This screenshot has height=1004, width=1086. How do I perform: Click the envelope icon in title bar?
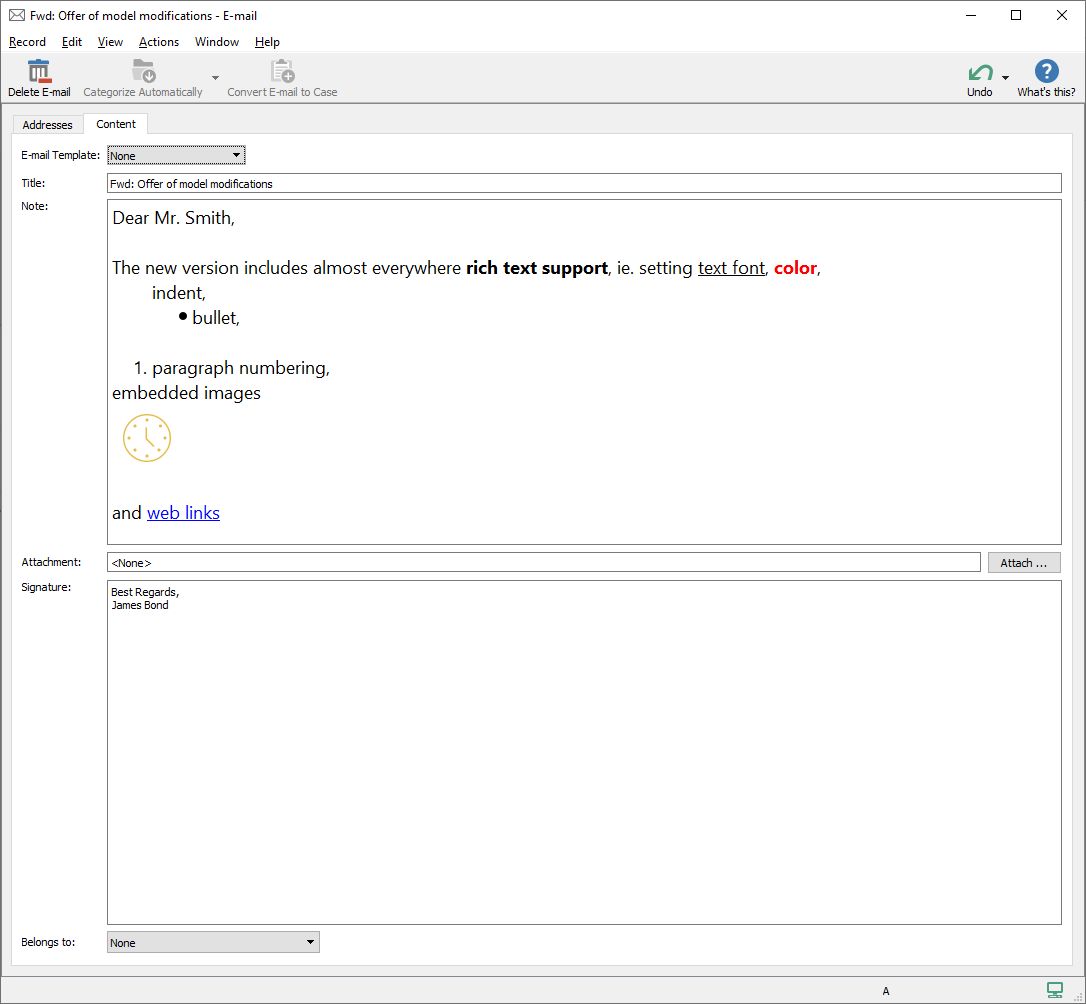[x=16, y=16]
